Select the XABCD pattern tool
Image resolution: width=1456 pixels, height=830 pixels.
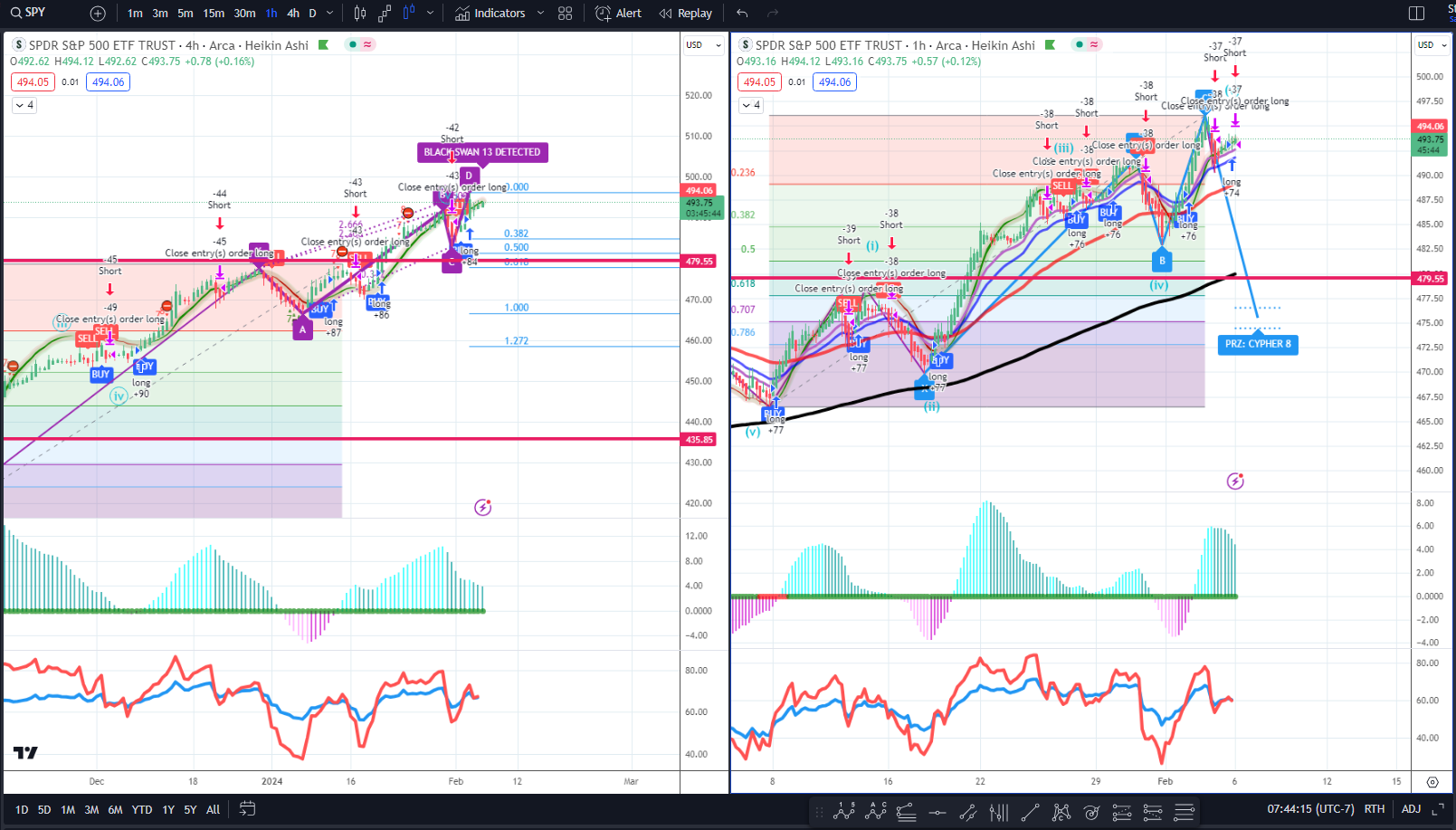click(x=1061, y=812)
